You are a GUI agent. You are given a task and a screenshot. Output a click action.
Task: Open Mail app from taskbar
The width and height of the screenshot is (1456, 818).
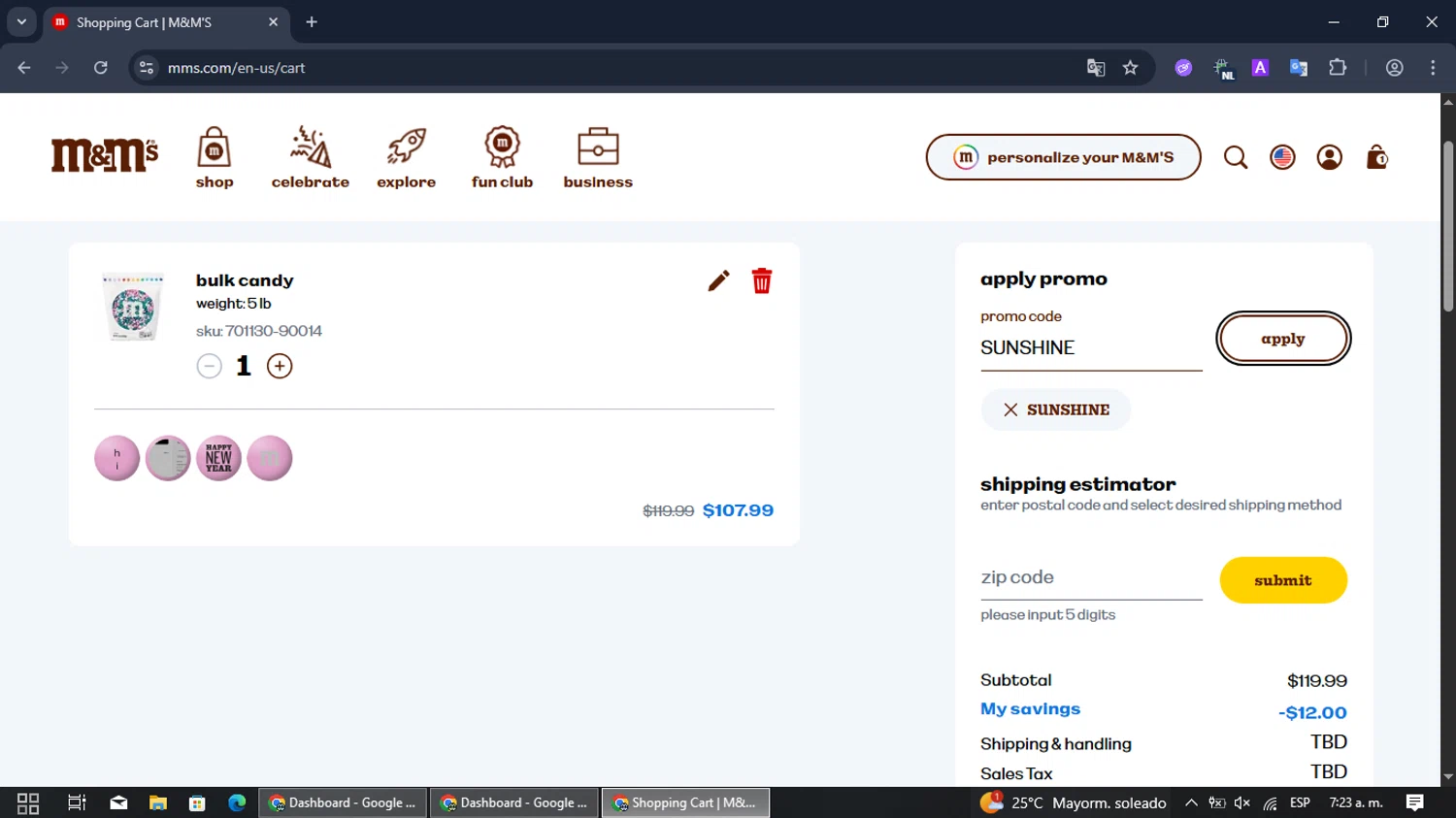tap(118, 802)
